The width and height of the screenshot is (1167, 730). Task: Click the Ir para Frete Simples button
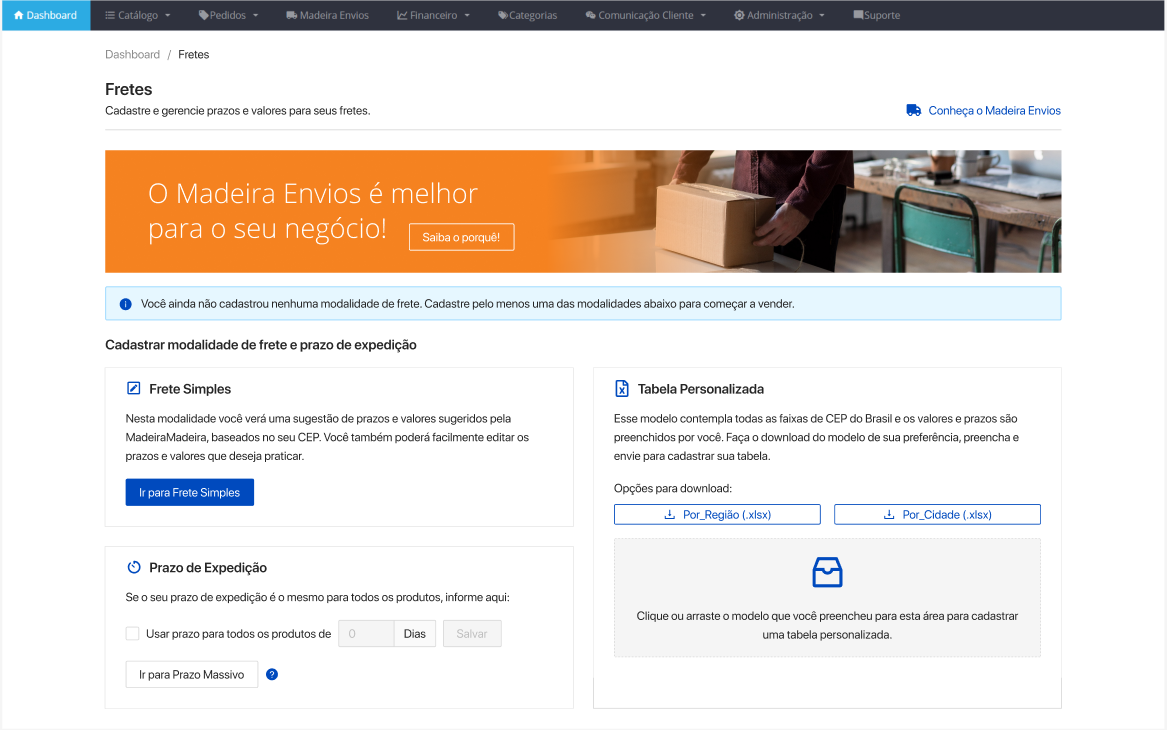tap(190, 492)
